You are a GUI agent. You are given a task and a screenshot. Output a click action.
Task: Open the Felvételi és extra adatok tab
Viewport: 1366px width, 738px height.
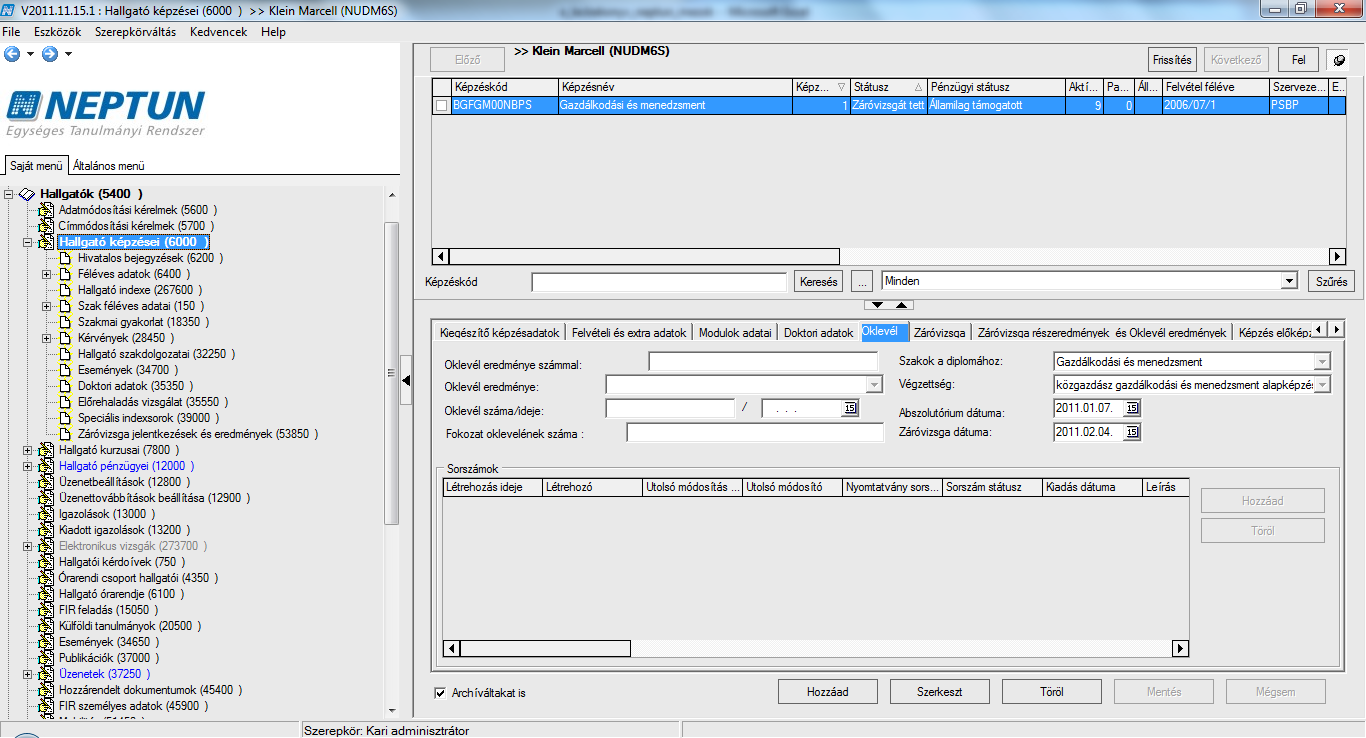[x=628, y=332]
